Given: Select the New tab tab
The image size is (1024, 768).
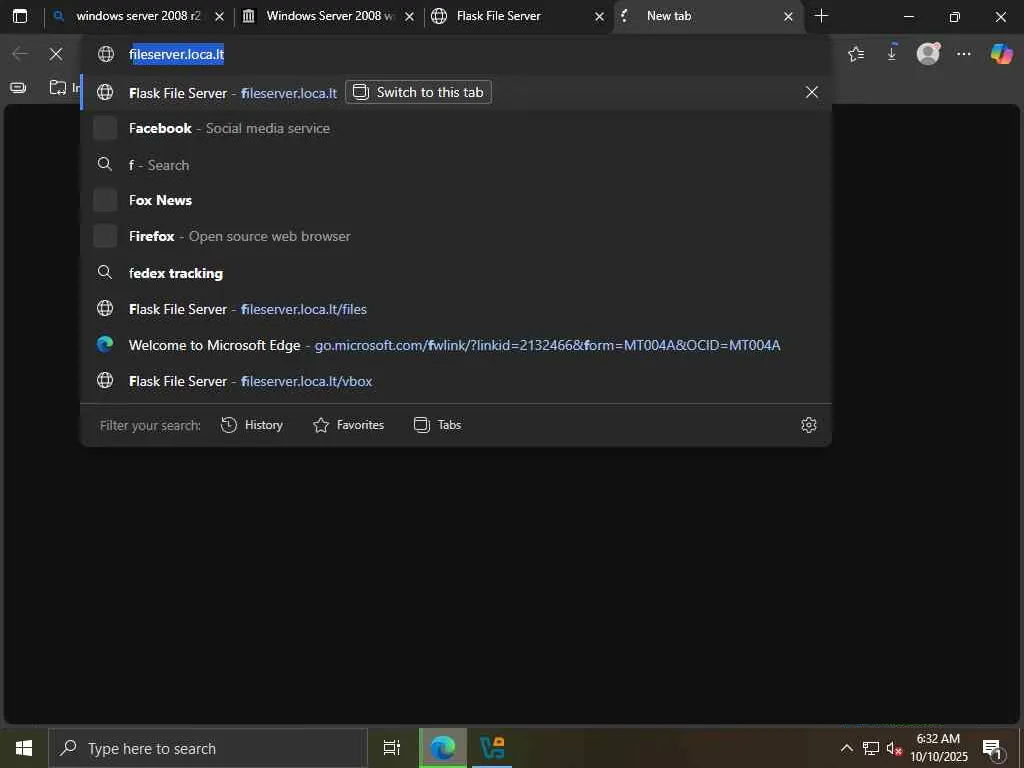Looking at the screenshot, I should (x=707, y=16).
